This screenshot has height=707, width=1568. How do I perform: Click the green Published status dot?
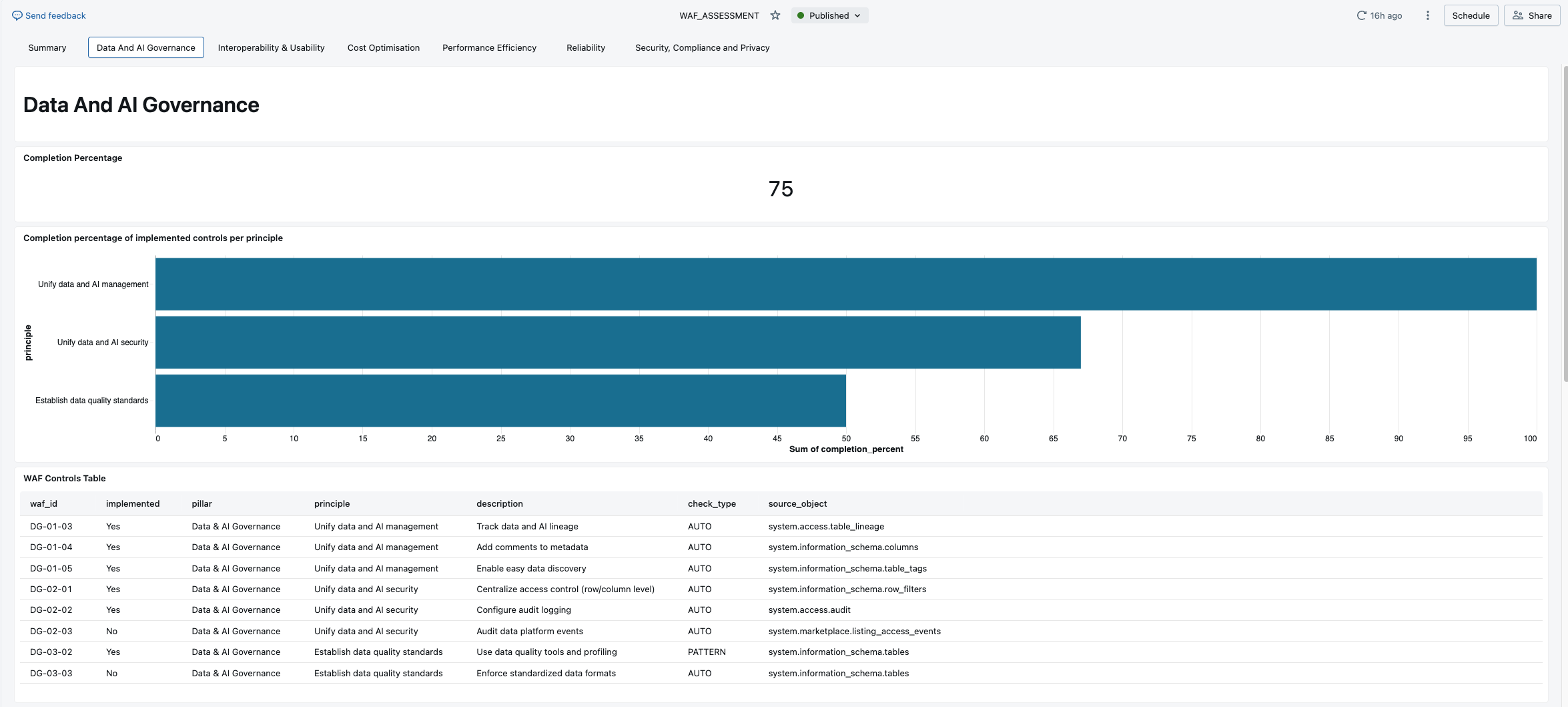pos(800,15)
